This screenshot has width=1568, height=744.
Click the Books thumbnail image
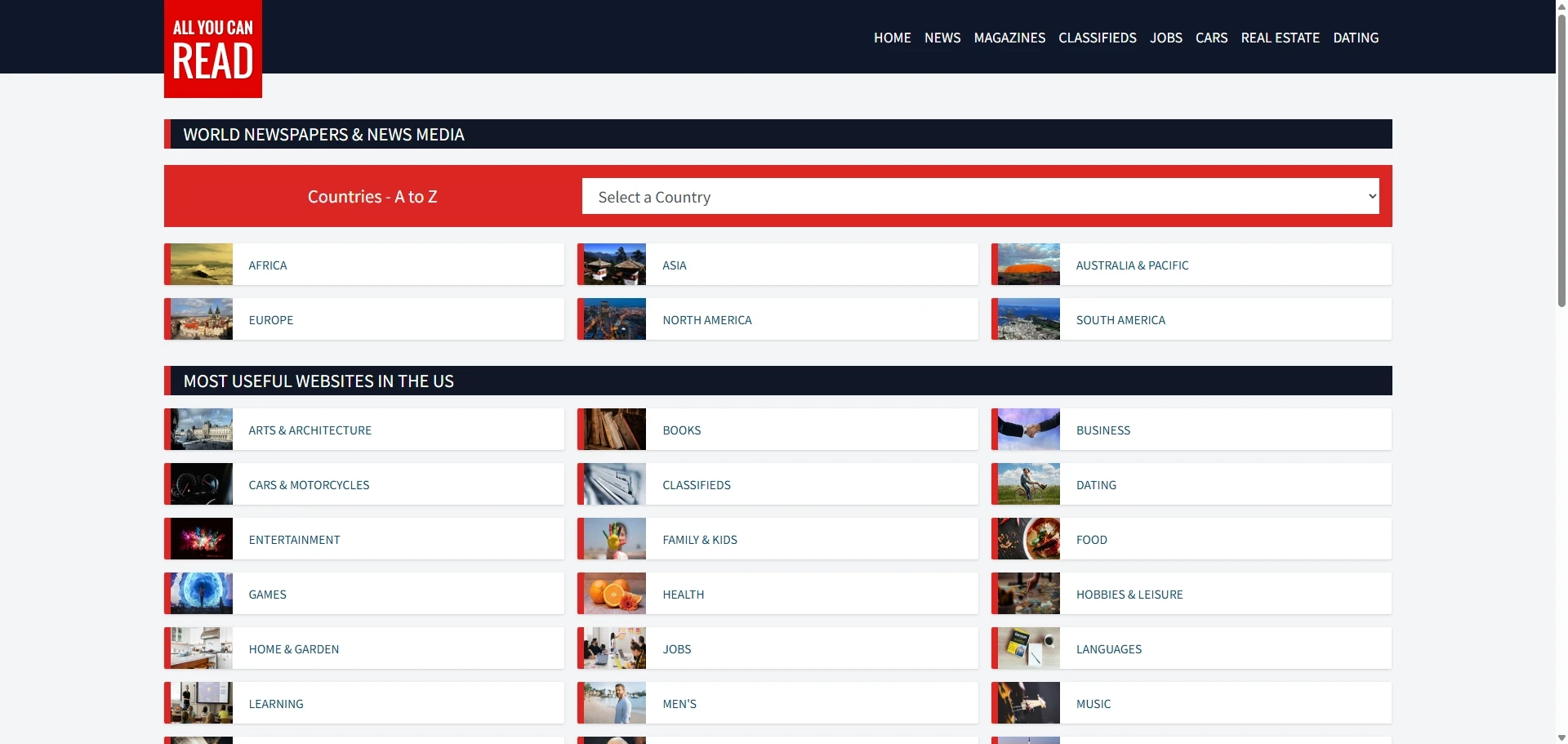click(x=615, y=429)
